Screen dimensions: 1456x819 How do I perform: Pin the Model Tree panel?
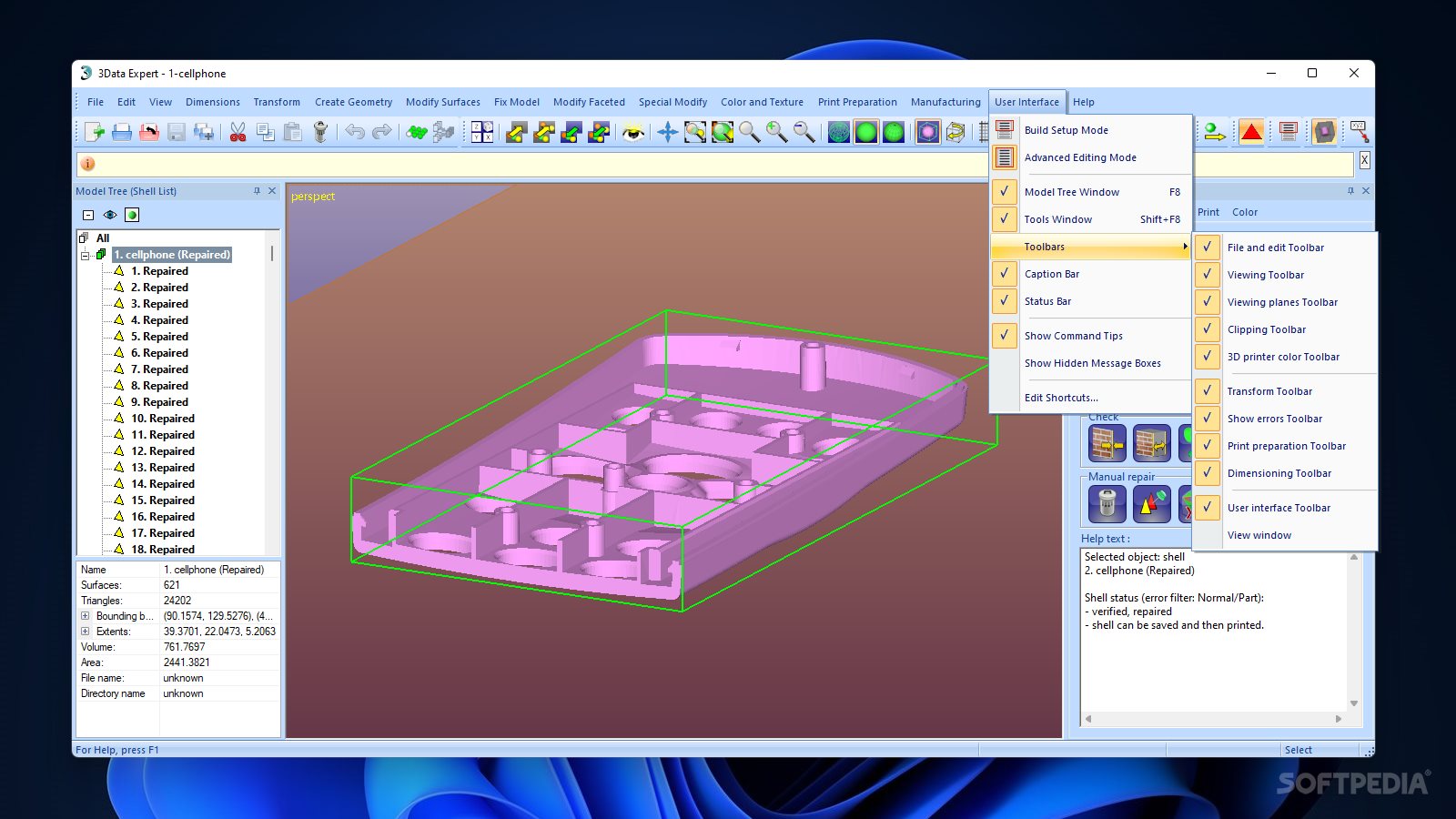click(257, 191)
